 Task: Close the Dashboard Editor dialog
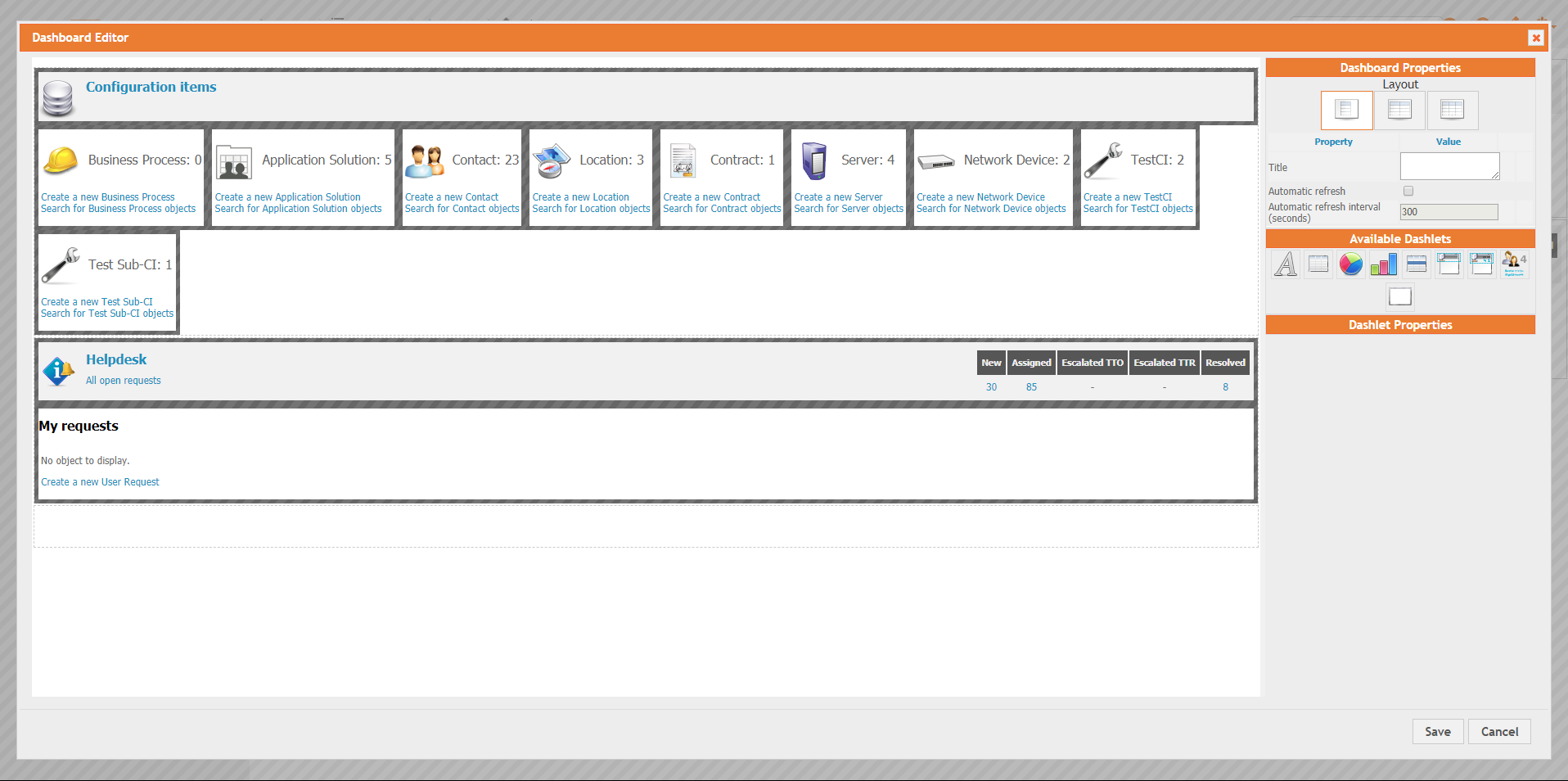click(x=1535, y=38)
